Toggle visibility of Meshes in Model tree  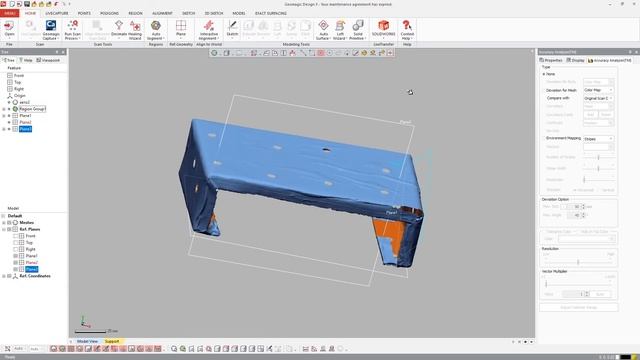coord(9,222)
